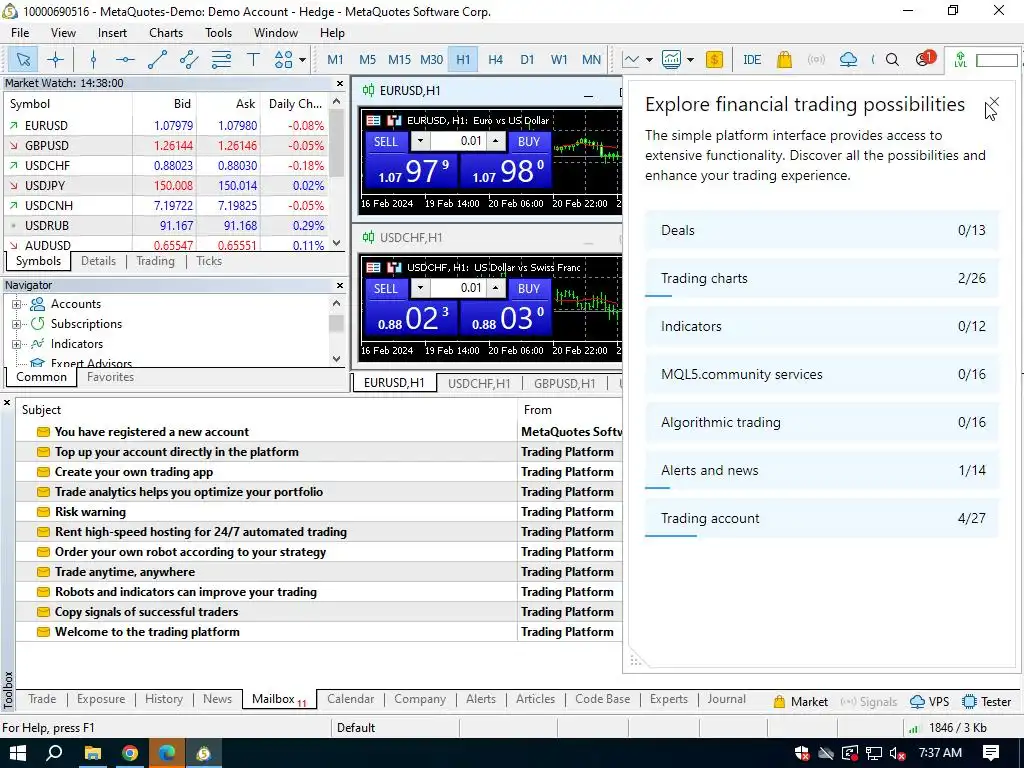Select the text label tool
Viewport: 1024px width, 768px height.
253,60
